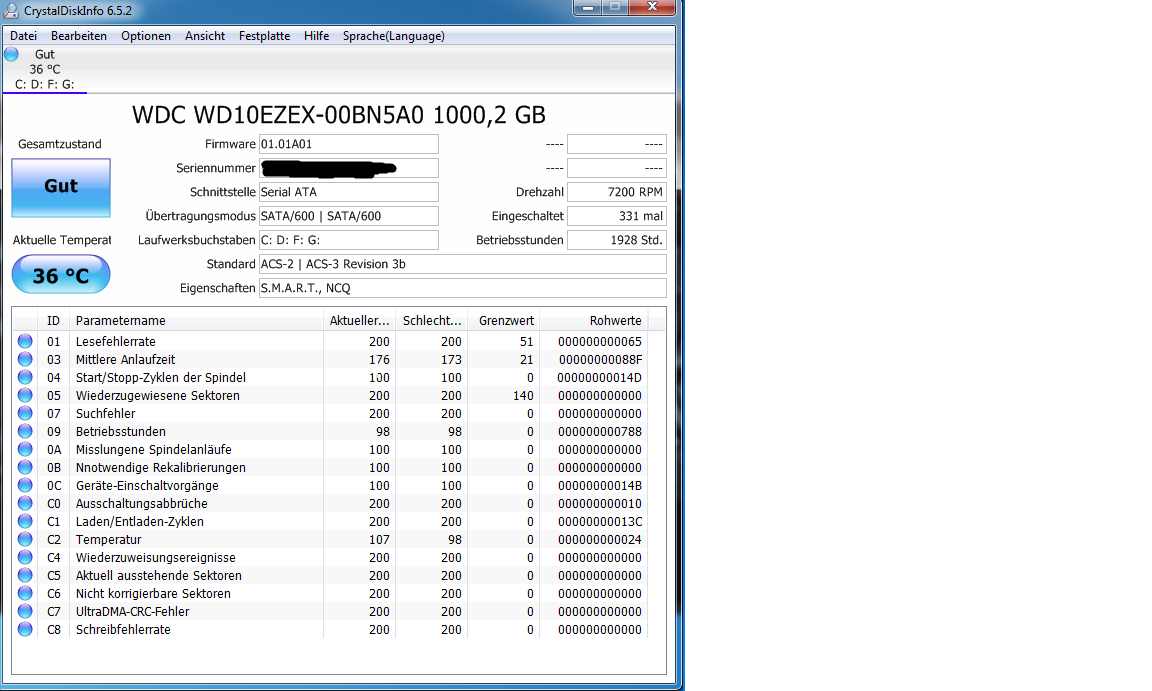
Task: Open the Festplatte menu
Action: [x=264, y=36]
